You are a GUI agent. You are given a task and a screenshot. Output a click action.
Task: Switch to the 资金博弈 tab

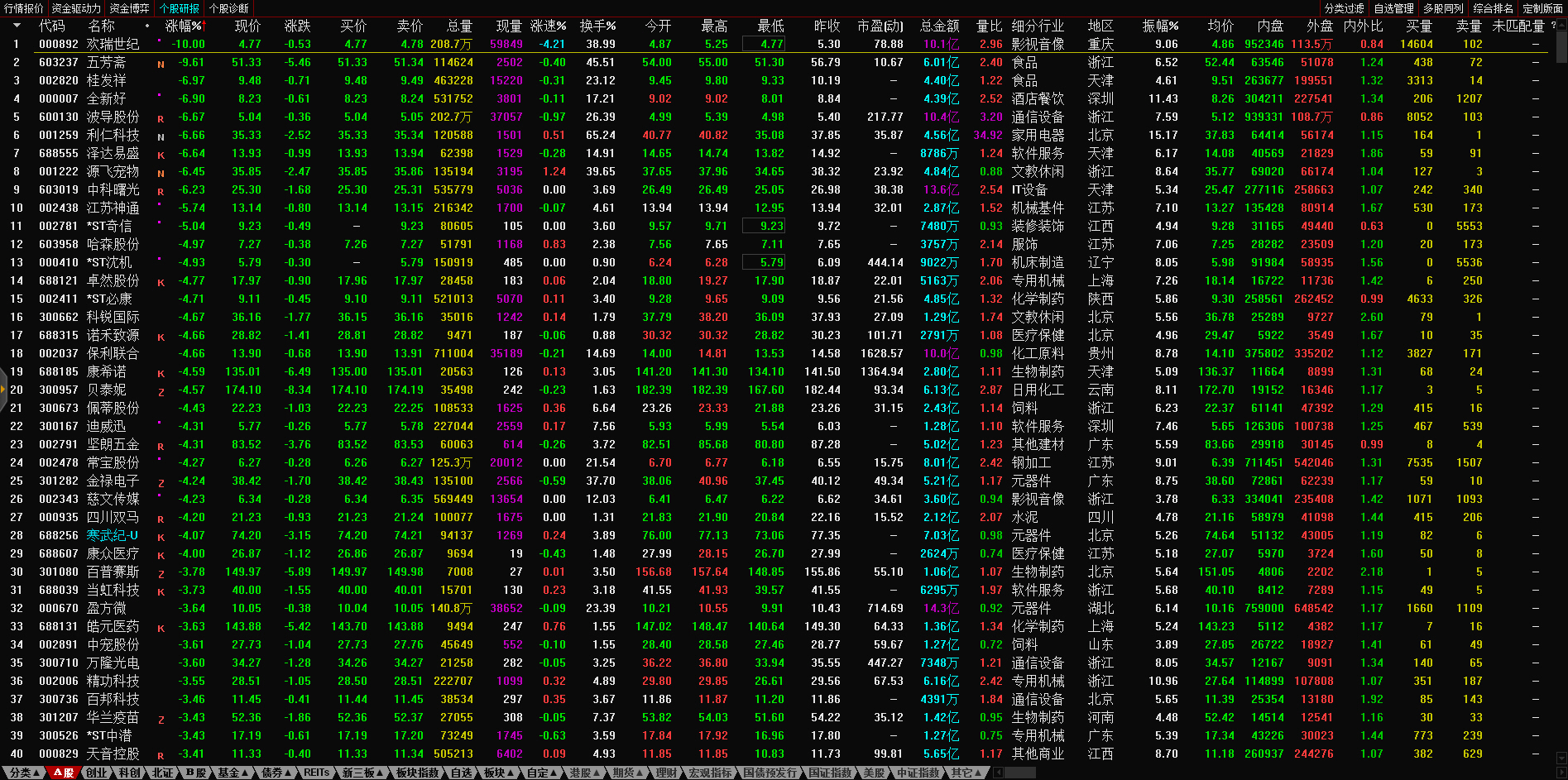(130, 8)
